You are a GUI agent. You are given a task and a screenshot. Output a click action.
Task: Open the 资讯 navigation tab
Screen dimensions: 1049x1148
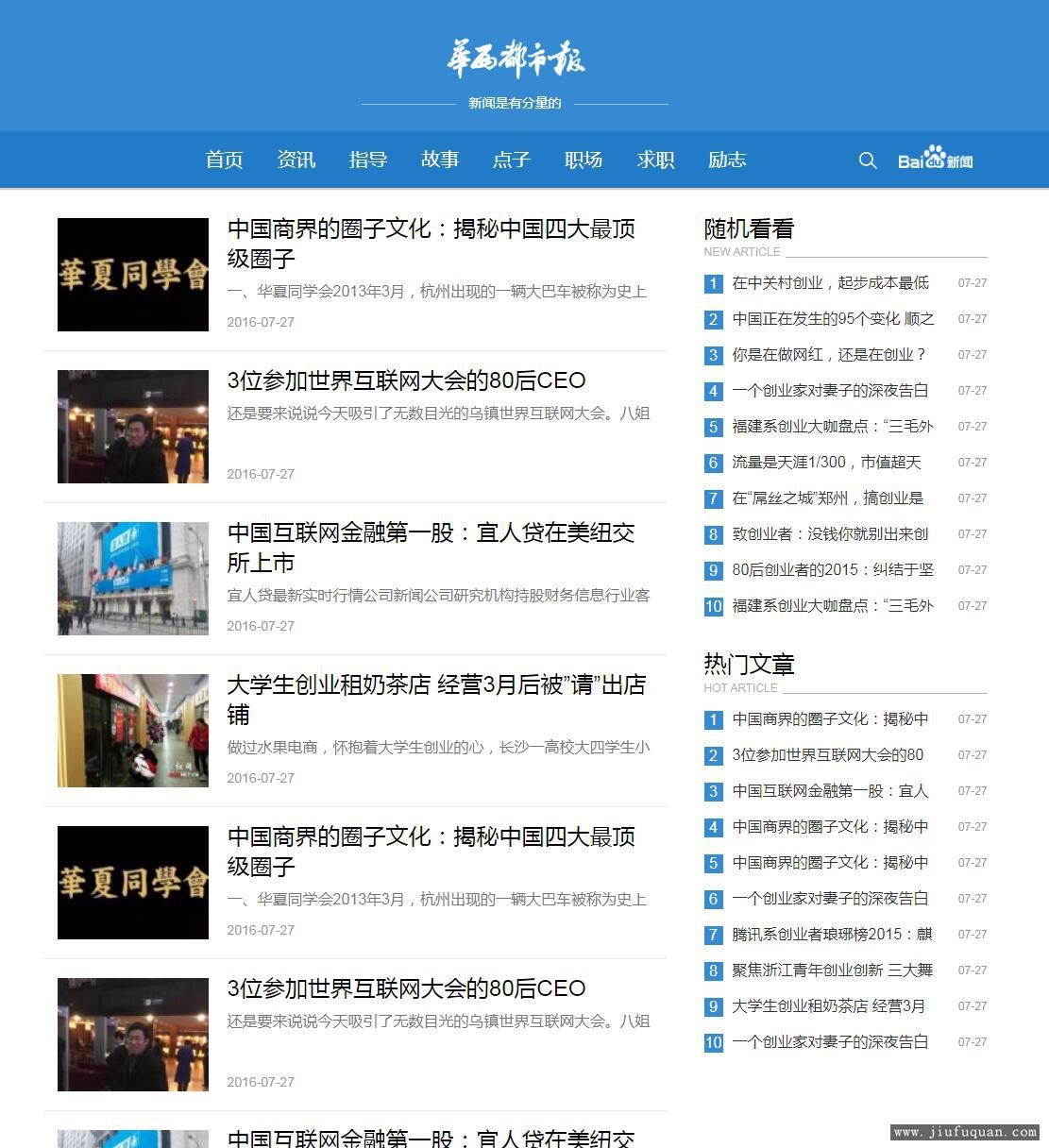tap(296, 160)
